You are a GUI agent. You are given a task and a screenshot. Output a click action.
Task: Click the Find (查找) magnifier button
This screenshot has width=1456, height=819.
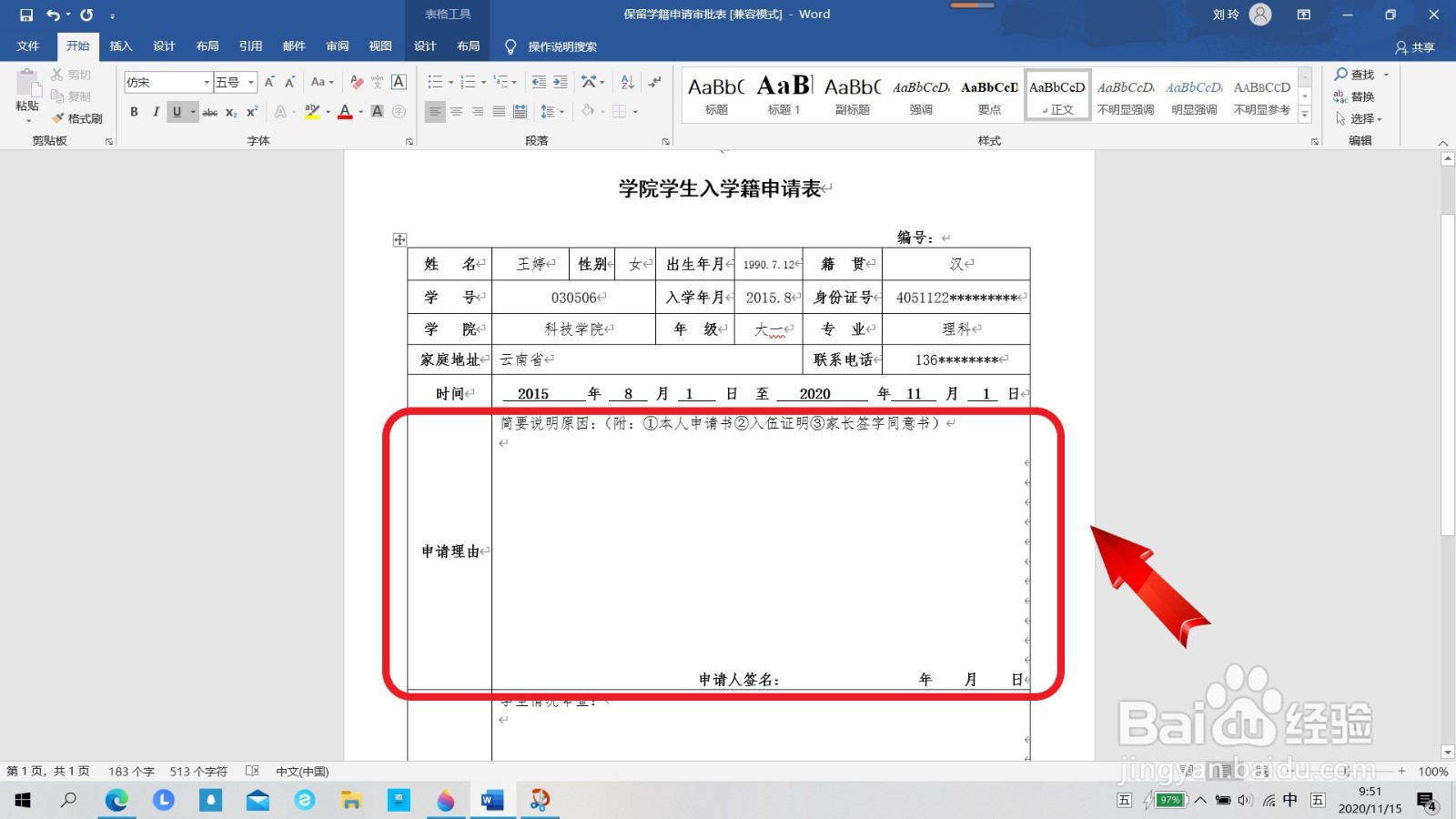click(1355, 75)
